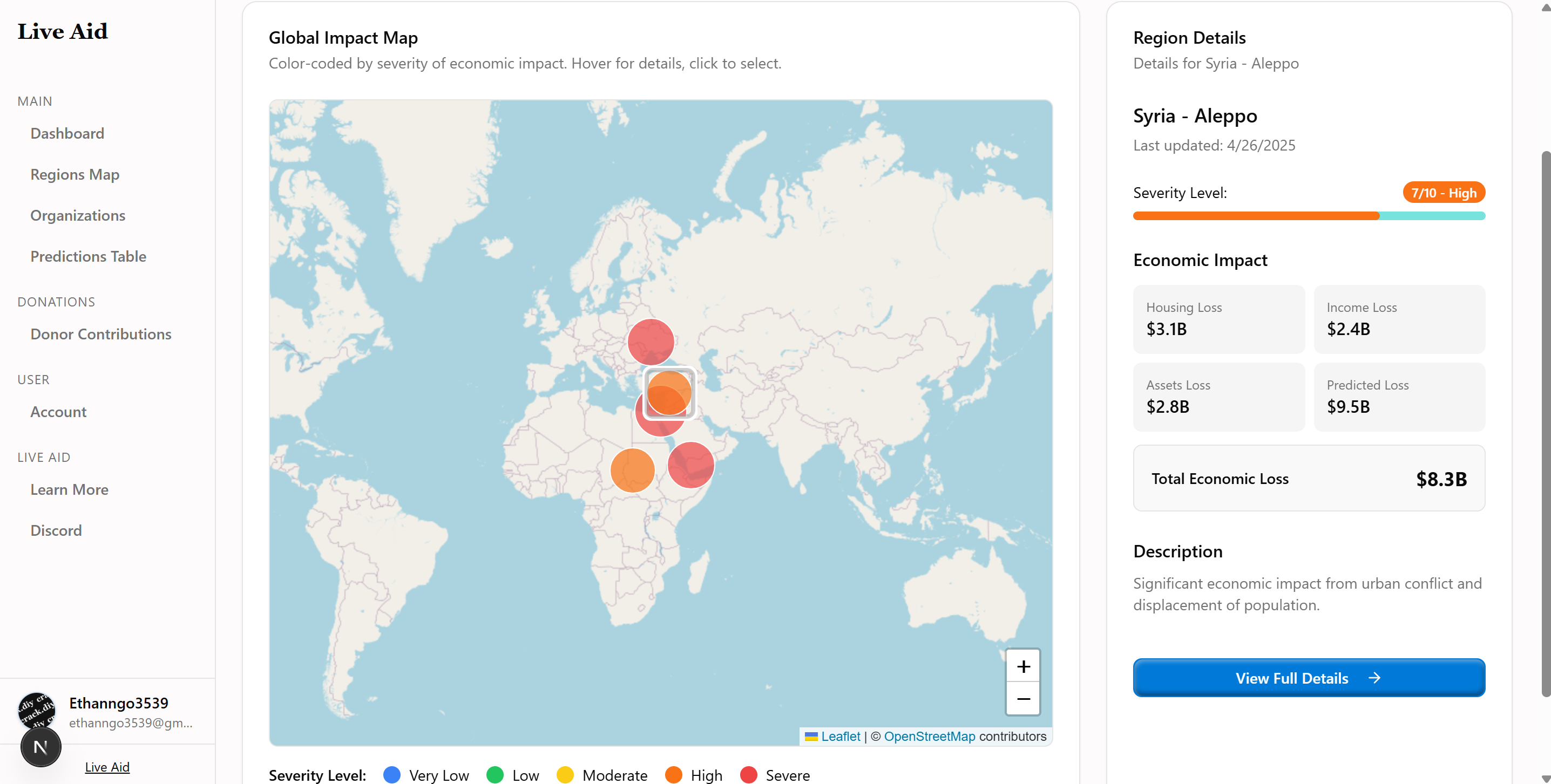1551x784 pixels.
Task: Click the Live Aid footer link
Action: tap(107, 767)
